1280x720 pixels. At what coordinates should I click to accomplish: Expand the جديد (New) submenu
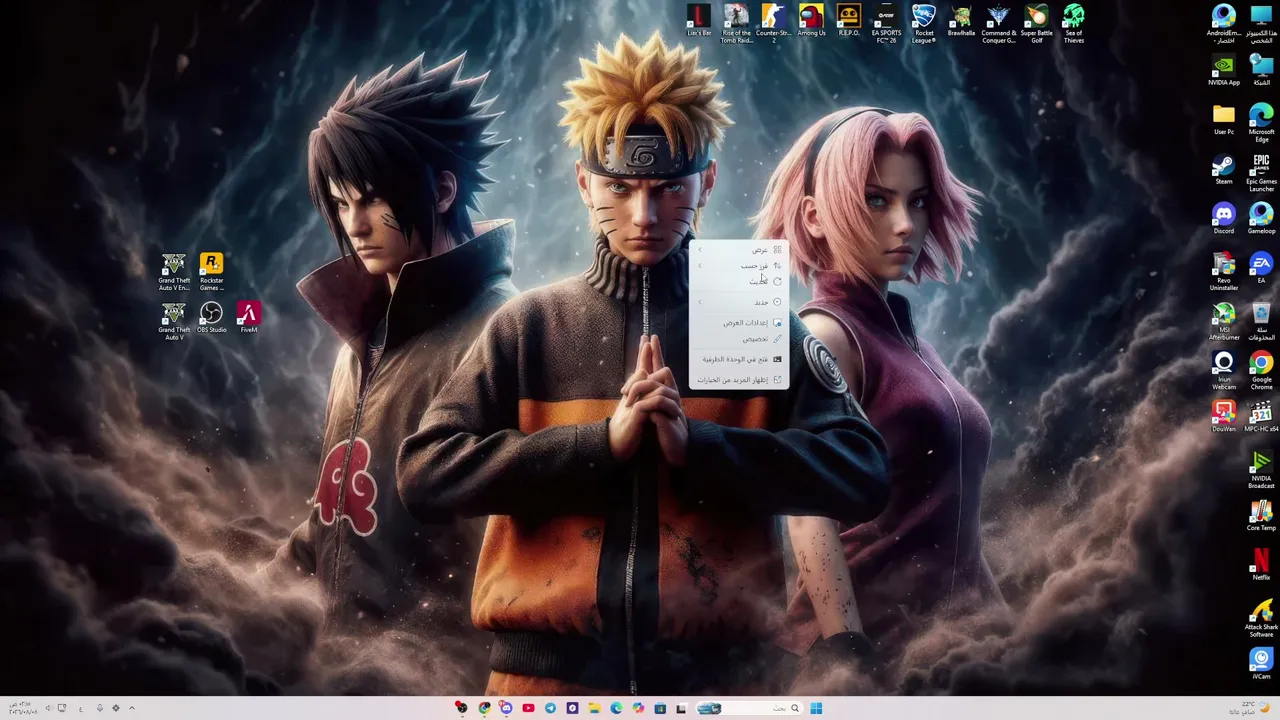739,302
